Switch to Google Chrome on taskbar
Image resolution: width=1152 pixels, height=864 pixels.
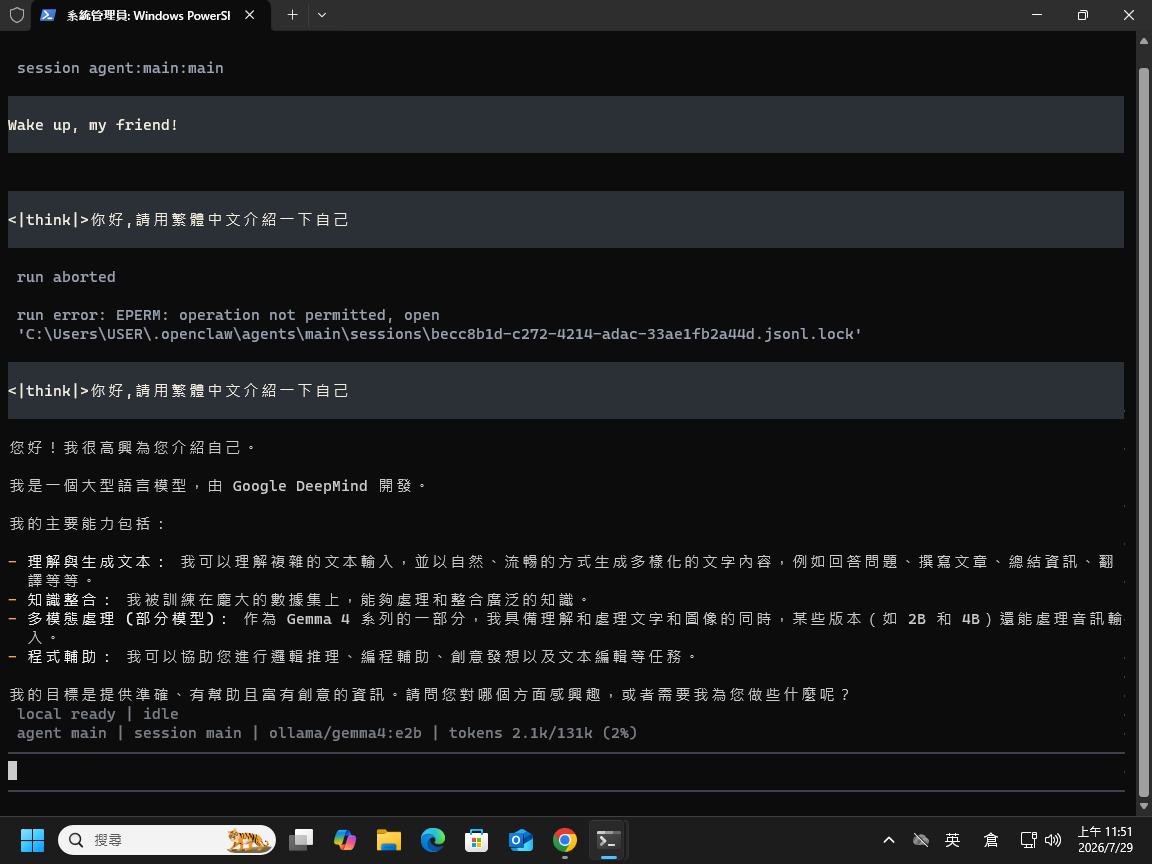(565, 840)
